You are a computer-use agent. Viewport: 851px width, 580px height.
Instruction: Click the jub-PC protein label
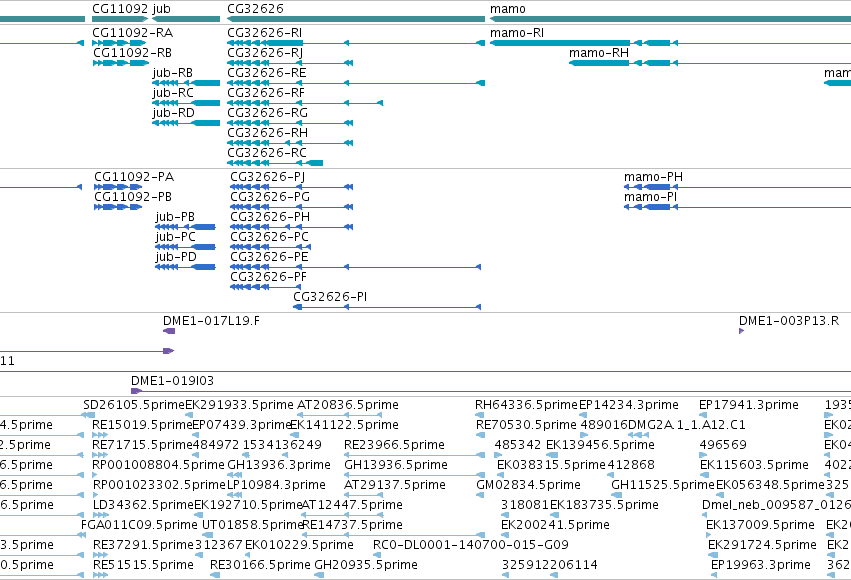pos(175,237)
